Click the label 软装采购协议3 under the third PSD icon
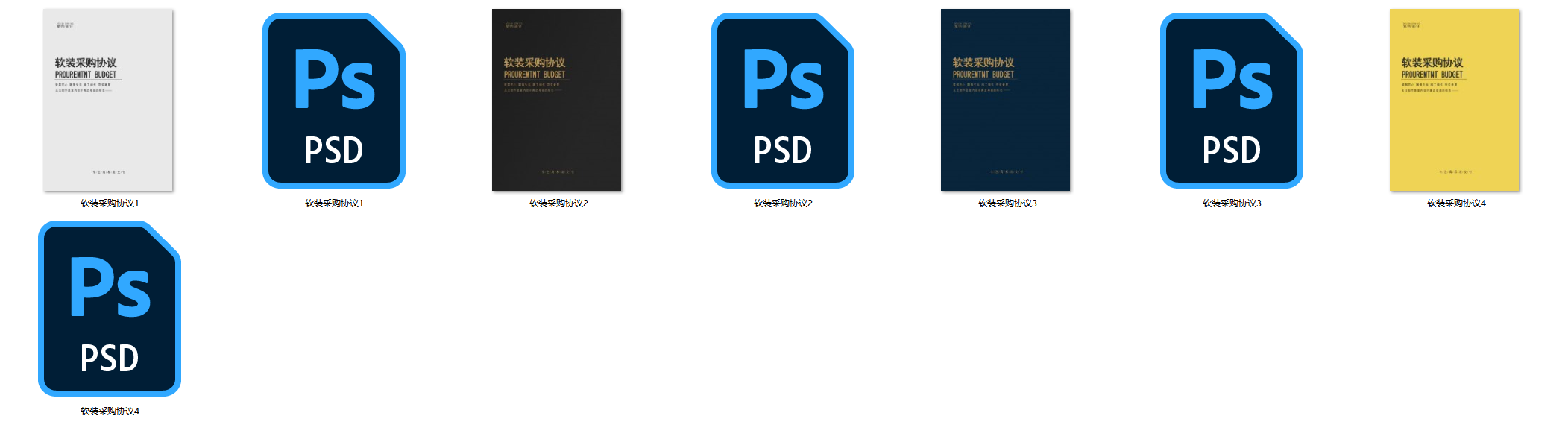 pyautogui.click(x=1232, y=203)
